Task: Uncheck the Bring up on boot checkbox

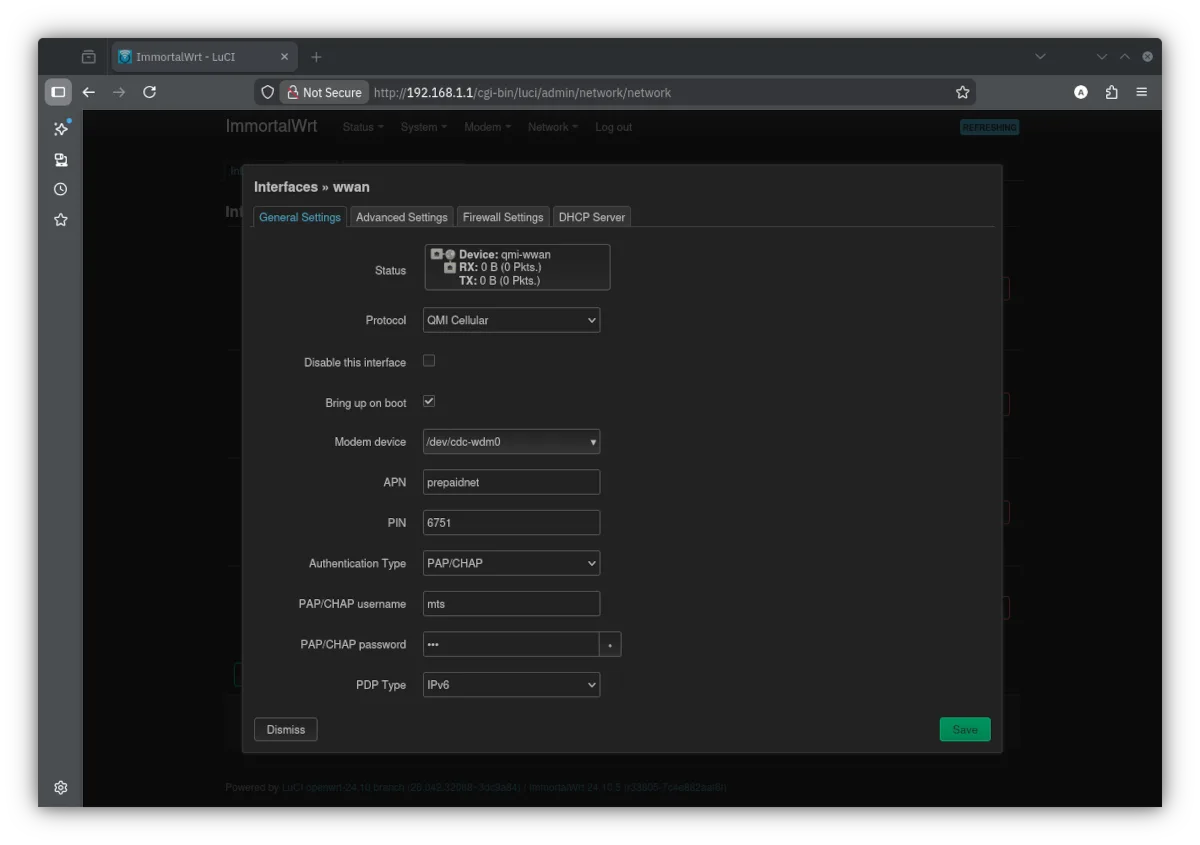Action: pos(429,401)
